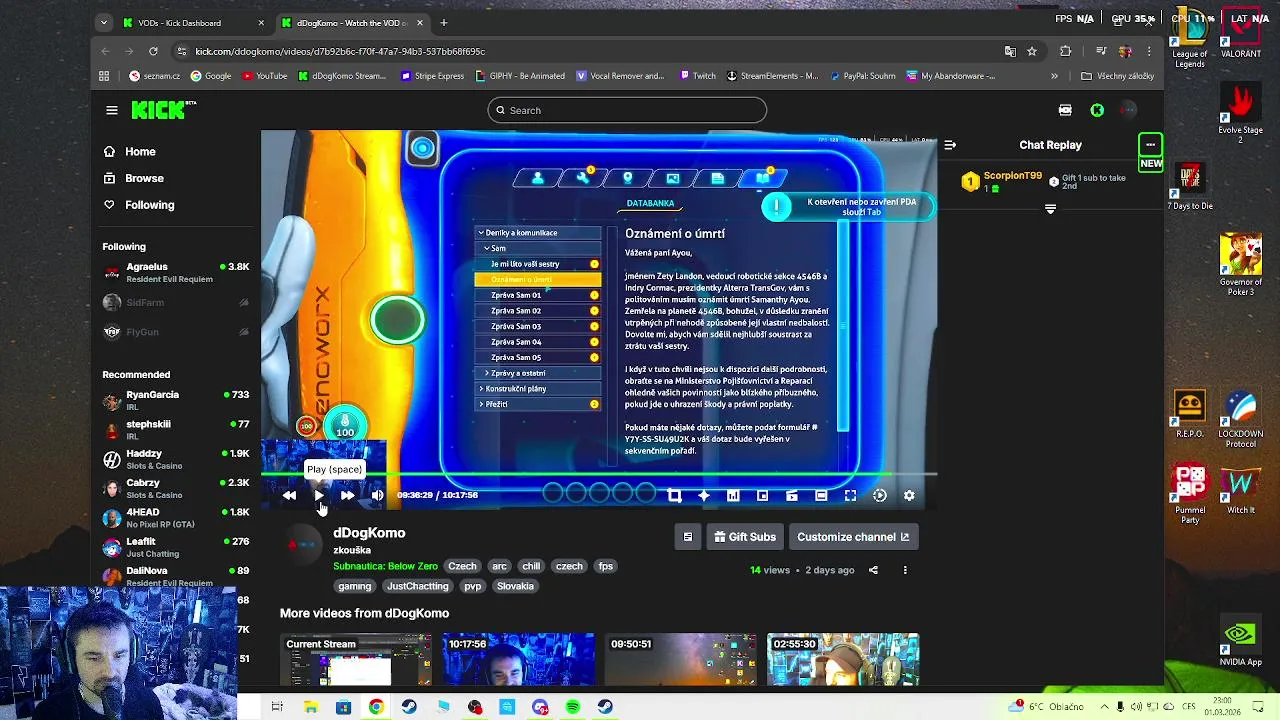Show more bookmarks chevron
This screenshot has width=1280, height=720.
click(1054, 76)
